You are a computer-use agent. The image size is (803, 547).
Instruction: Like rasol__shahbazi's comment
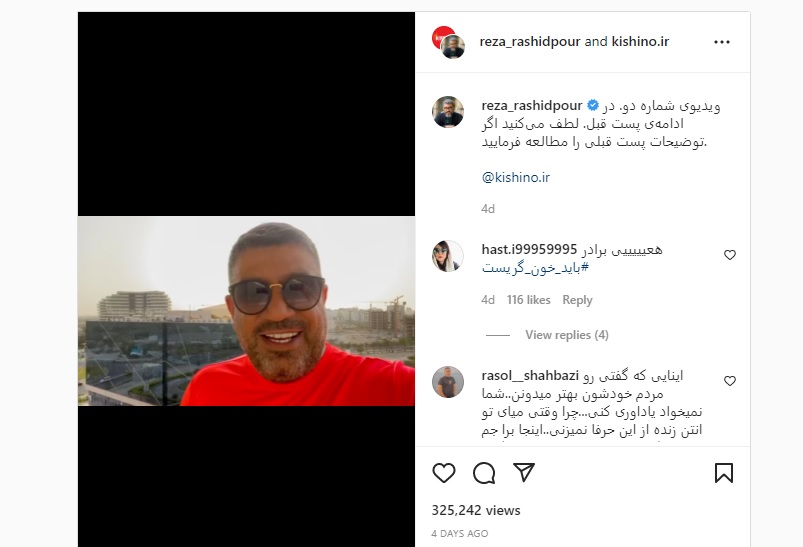coord(730,381)
